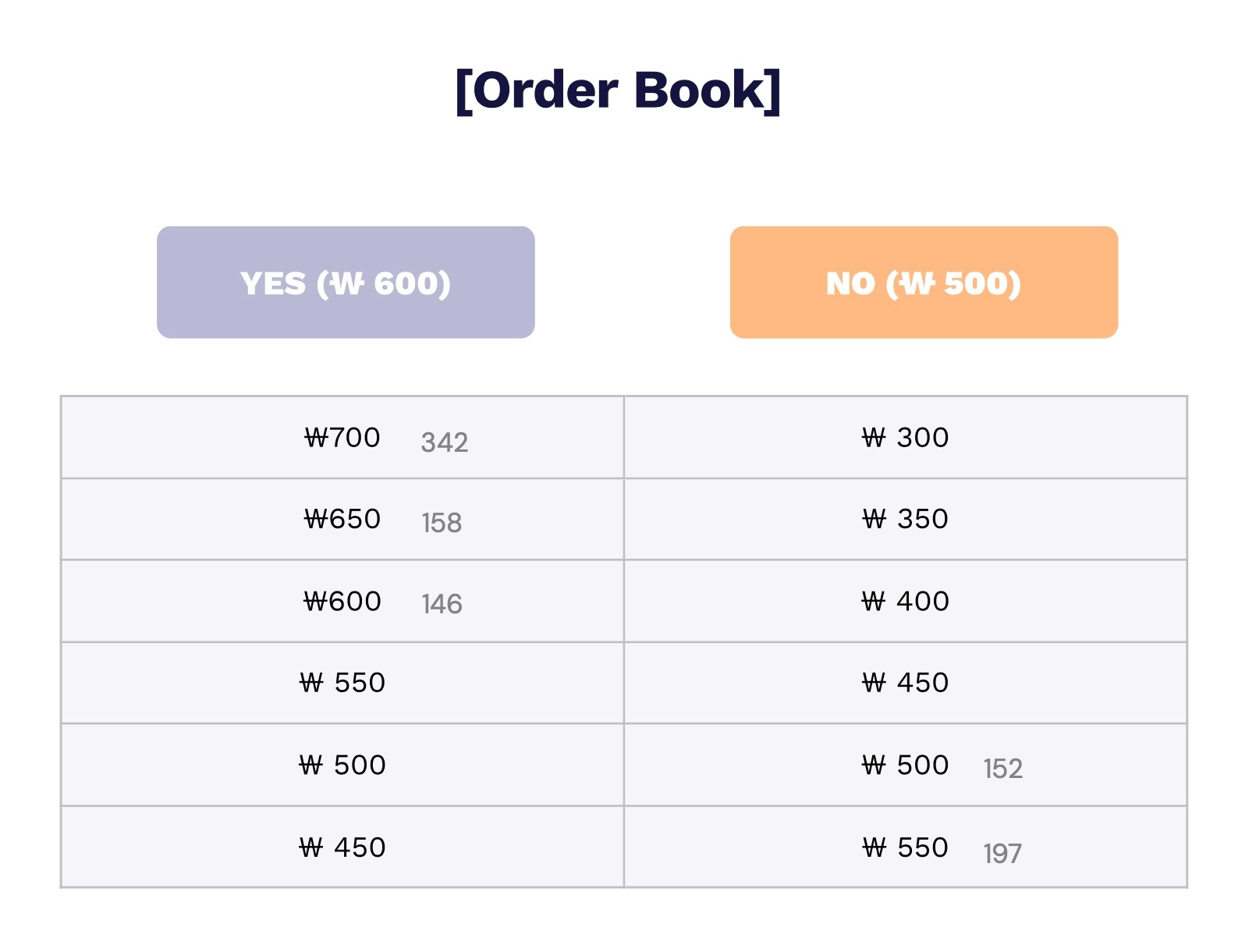Select the ₩ 300 NO price row
The height and width of the screenshot is (952, 1256).
906,437
